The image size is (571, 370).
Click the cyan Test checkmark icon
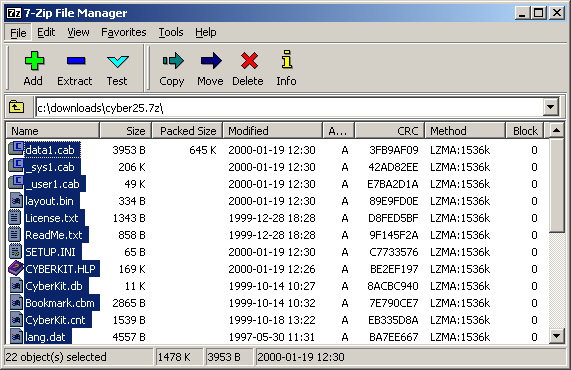click(118, 61)
